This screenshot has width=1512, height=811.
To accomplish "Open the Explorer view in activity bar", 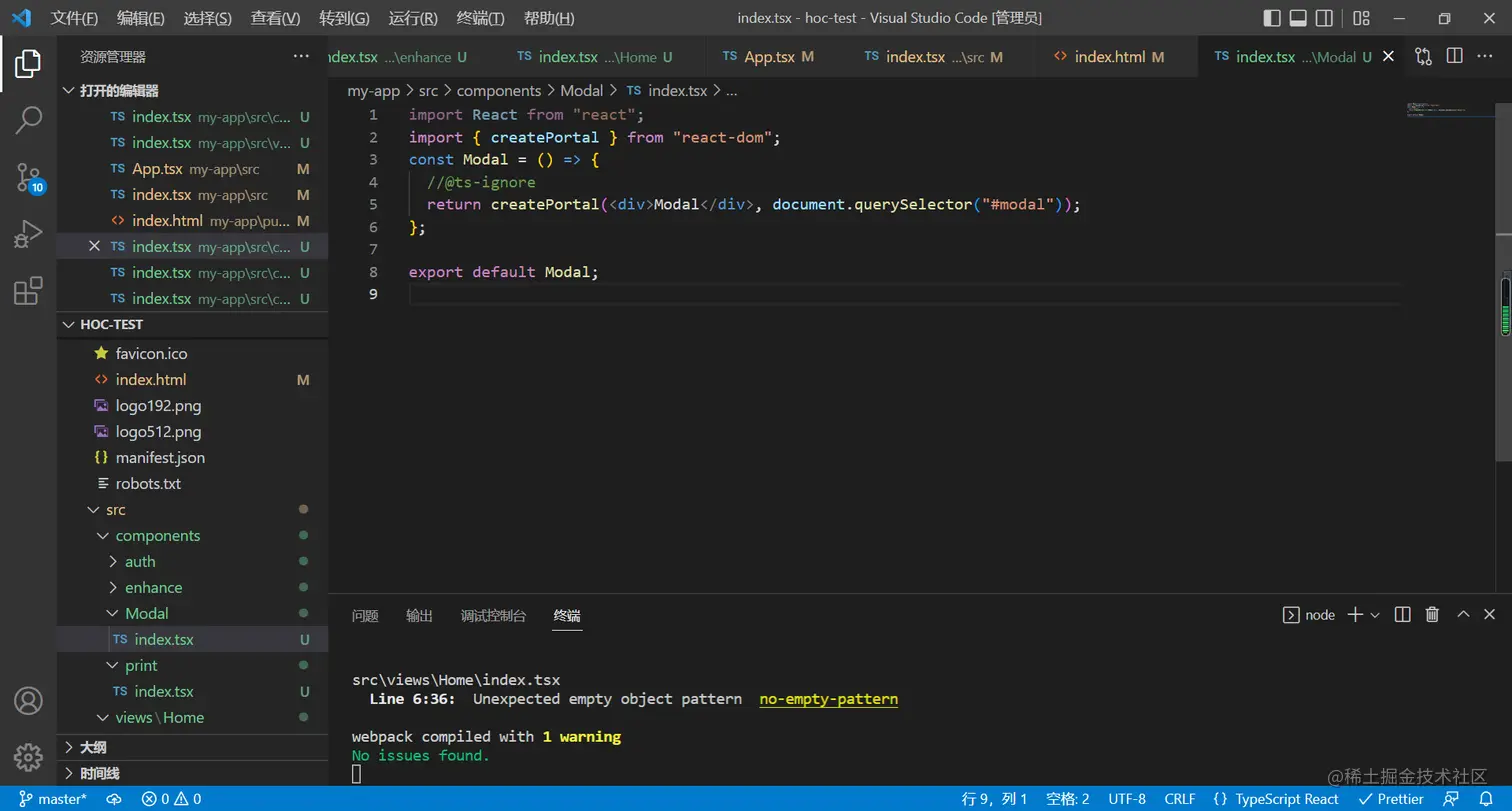I will tap(28, 63).
